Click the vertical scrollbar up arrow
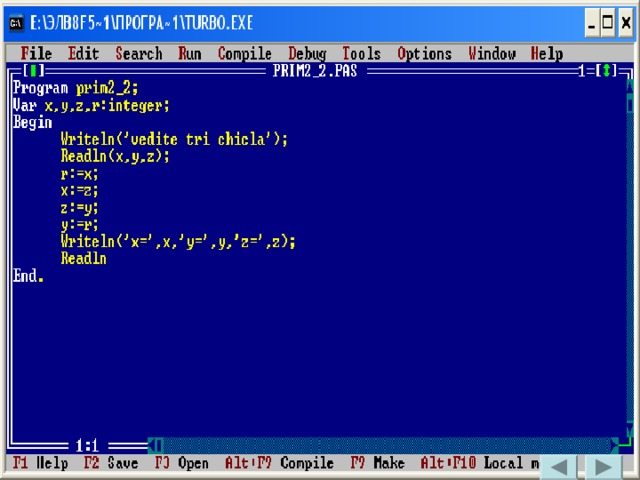The width and height of the screenshot is (640, 480). (630, 87)
